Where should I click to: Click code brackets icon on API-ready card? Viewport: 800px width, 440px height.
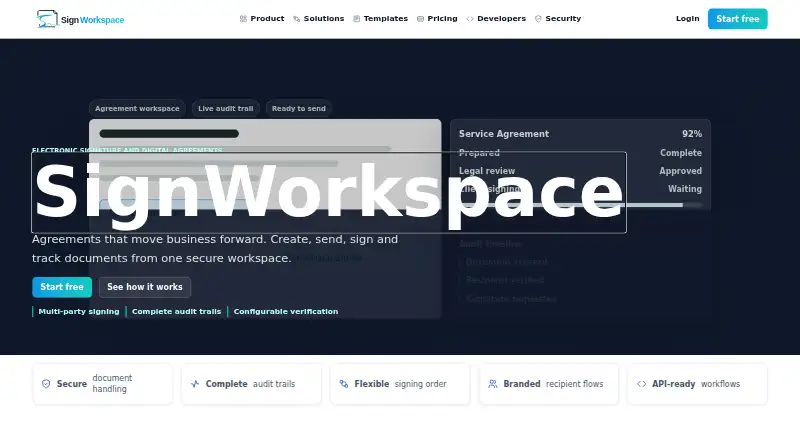pos(641,384)
